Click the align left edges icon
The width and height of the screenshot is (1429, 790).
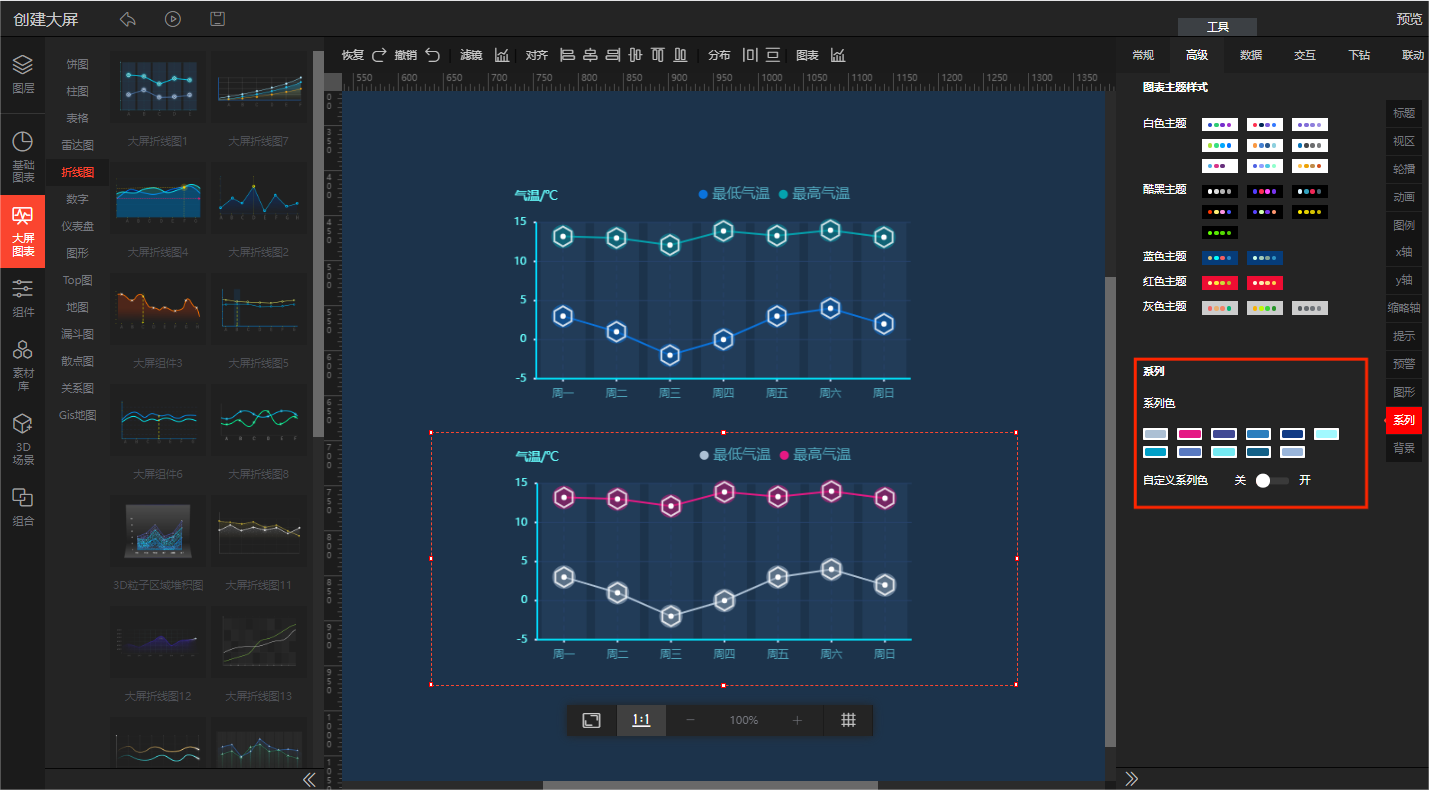click(x=567, y=55)
